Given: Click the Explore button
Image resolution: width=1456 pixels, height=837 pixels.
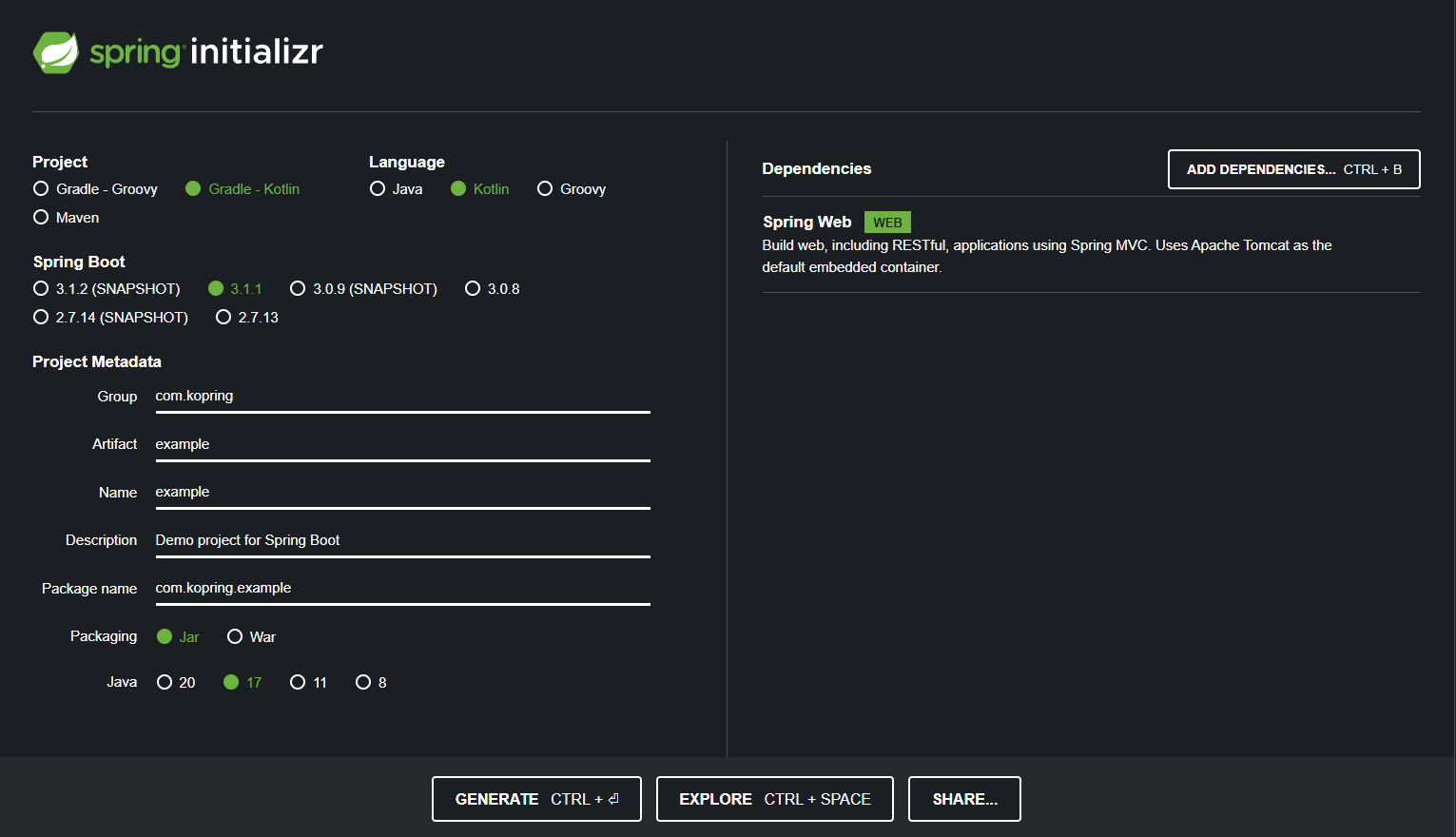Looking at the screenshot, I should pos(775,799).
